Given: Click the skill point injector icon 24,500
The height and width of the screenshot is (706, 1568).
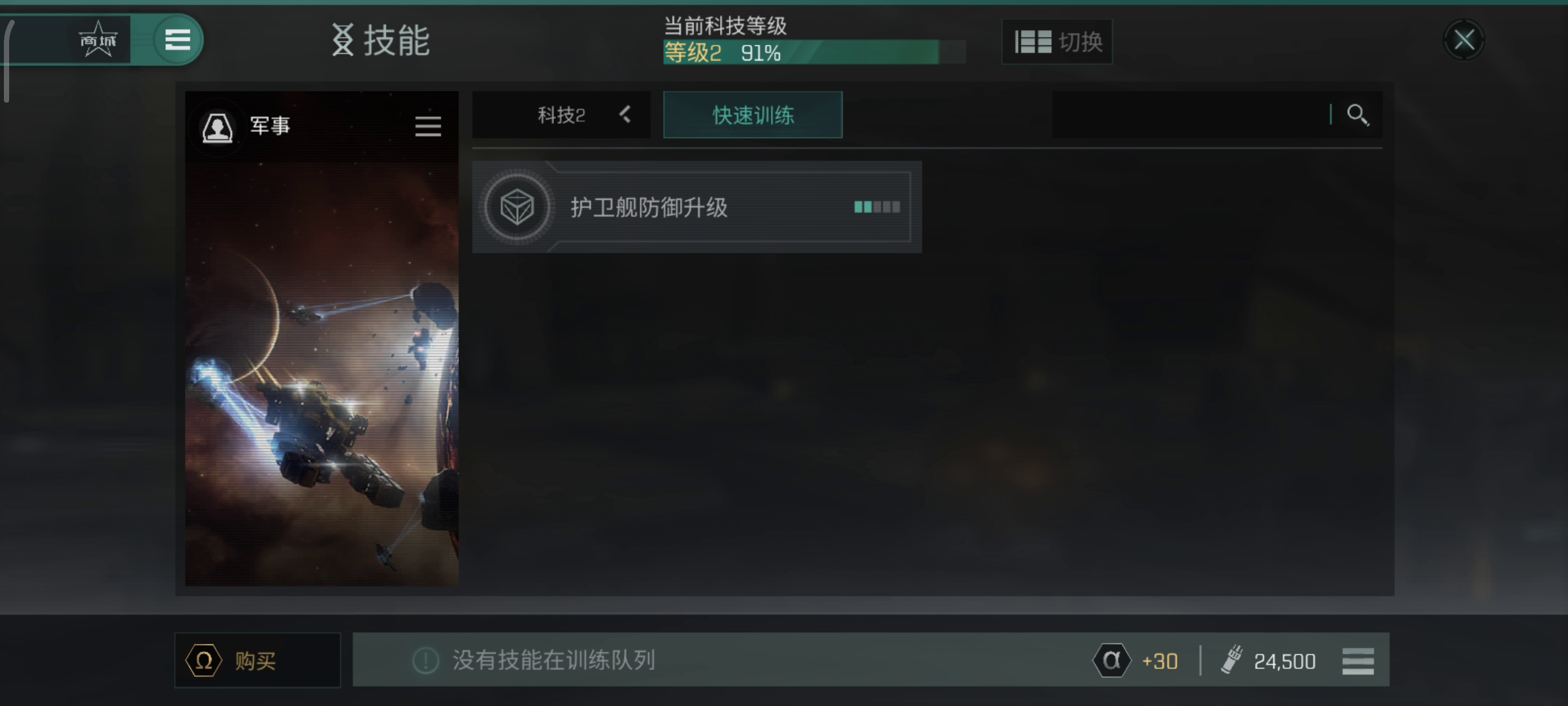Looking at the screenshot, I should 1232,660.
